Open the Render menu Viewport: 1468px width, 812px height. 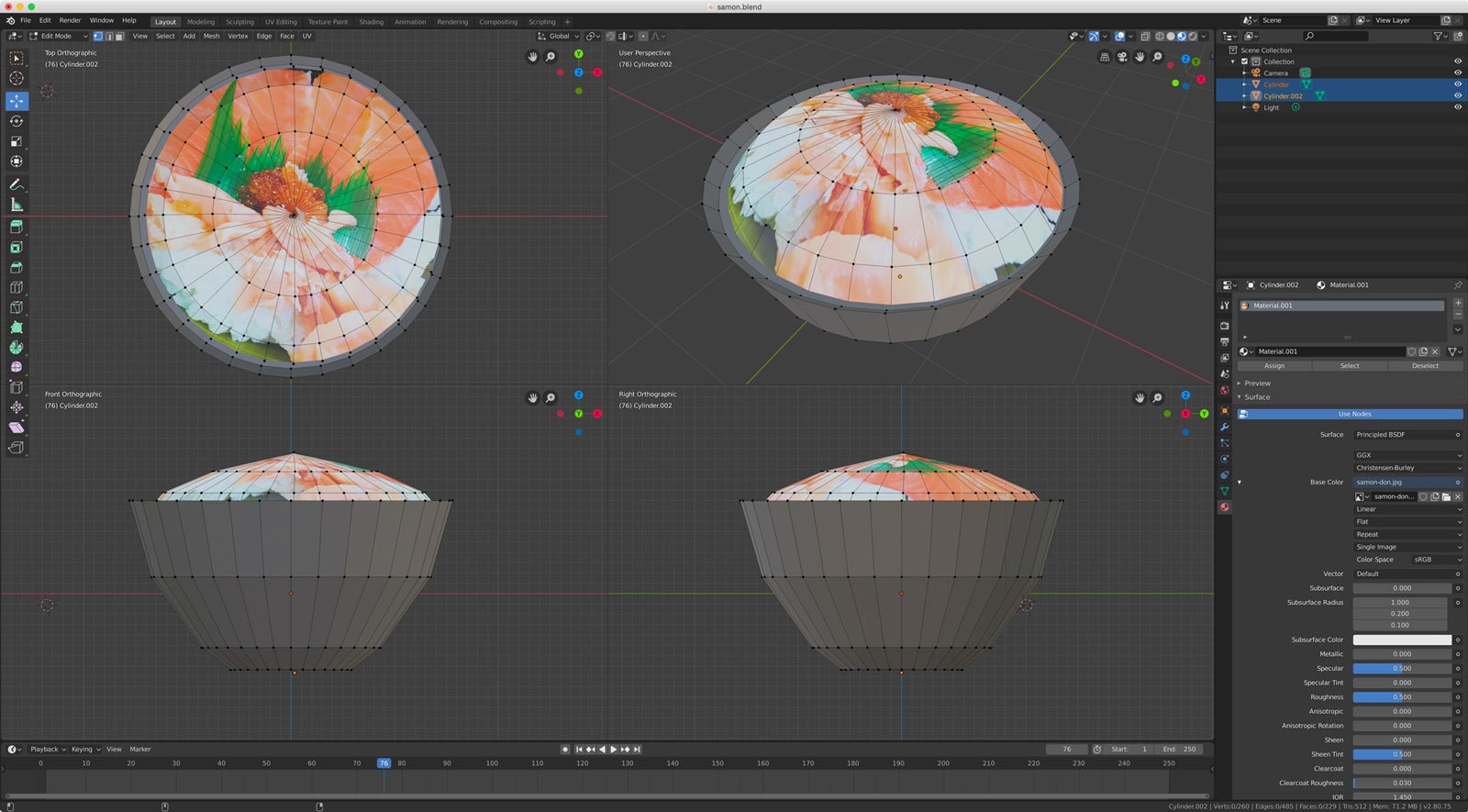(70, 20)
